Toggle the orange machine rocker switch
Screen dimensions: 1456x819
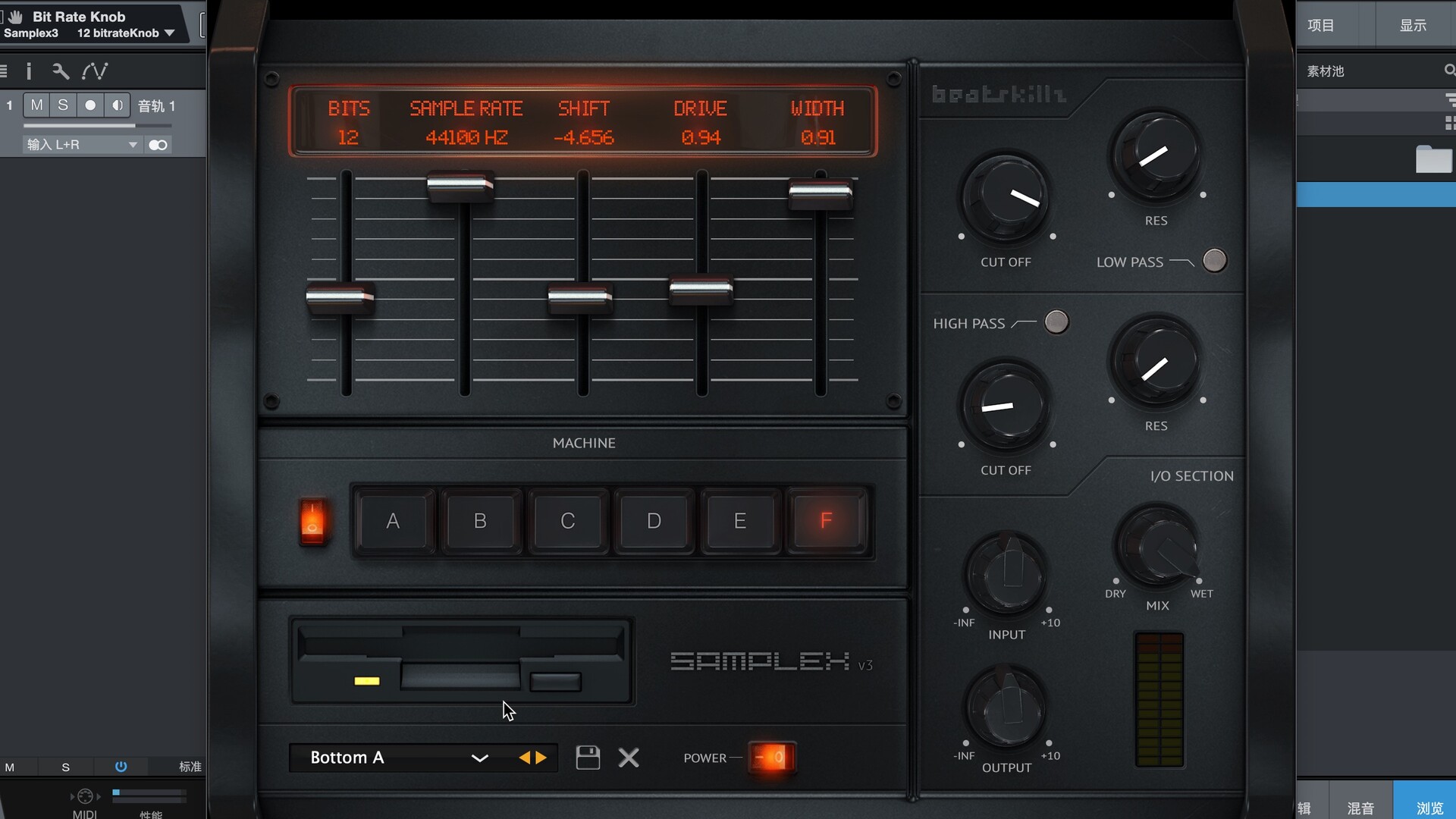tap(312, 522)
